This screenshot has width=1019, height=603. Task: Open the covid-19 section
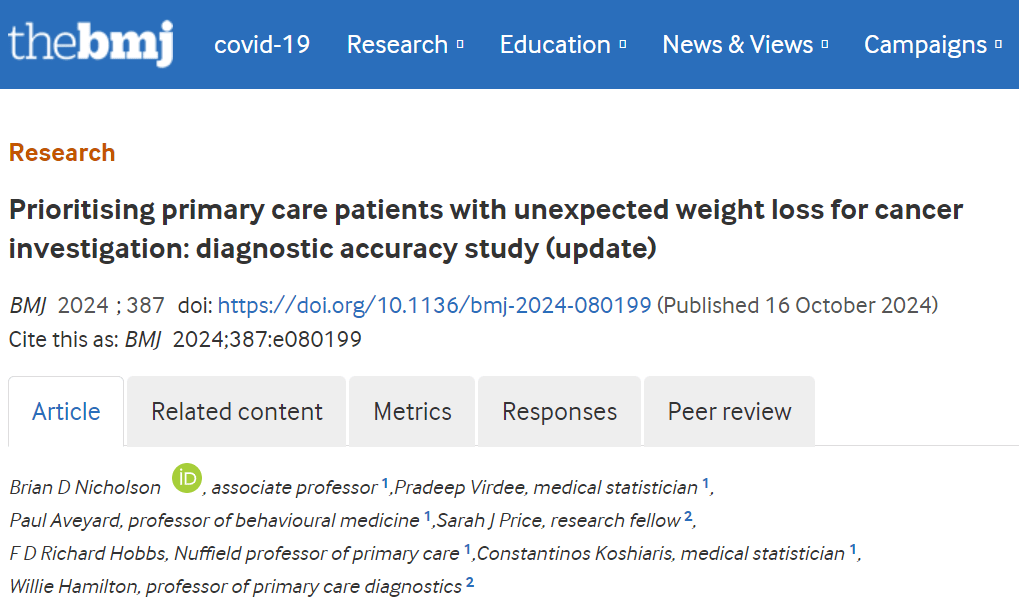(262, 45)
